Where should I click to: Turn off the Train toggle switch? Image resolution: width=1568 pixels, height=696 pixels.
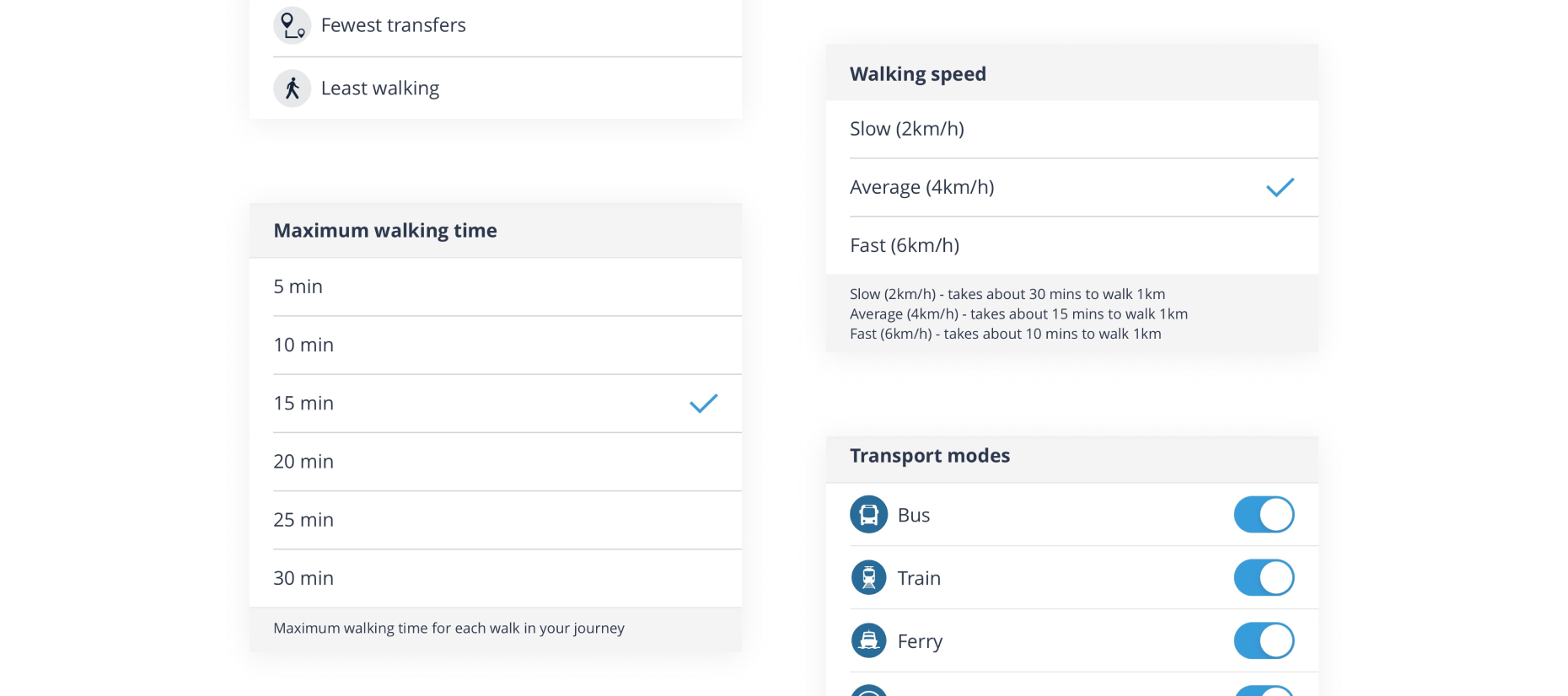tap(1265, 578)
